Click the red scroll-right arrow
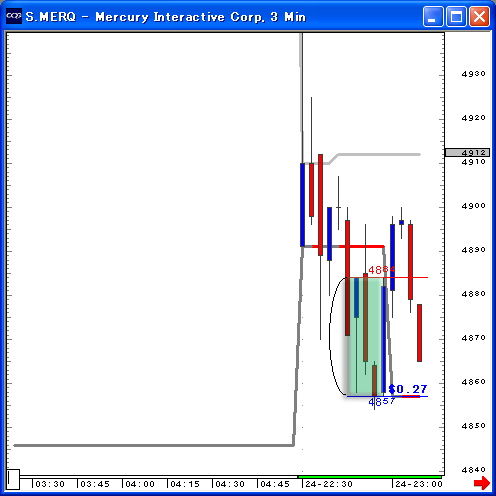Image resolution: width=496 pixels, height=496 pixels. (482, 483)
